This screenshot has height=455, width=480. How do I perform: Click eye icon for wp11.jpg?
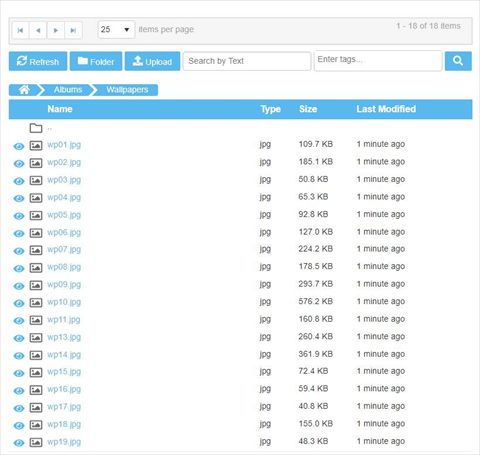(19, 321)
